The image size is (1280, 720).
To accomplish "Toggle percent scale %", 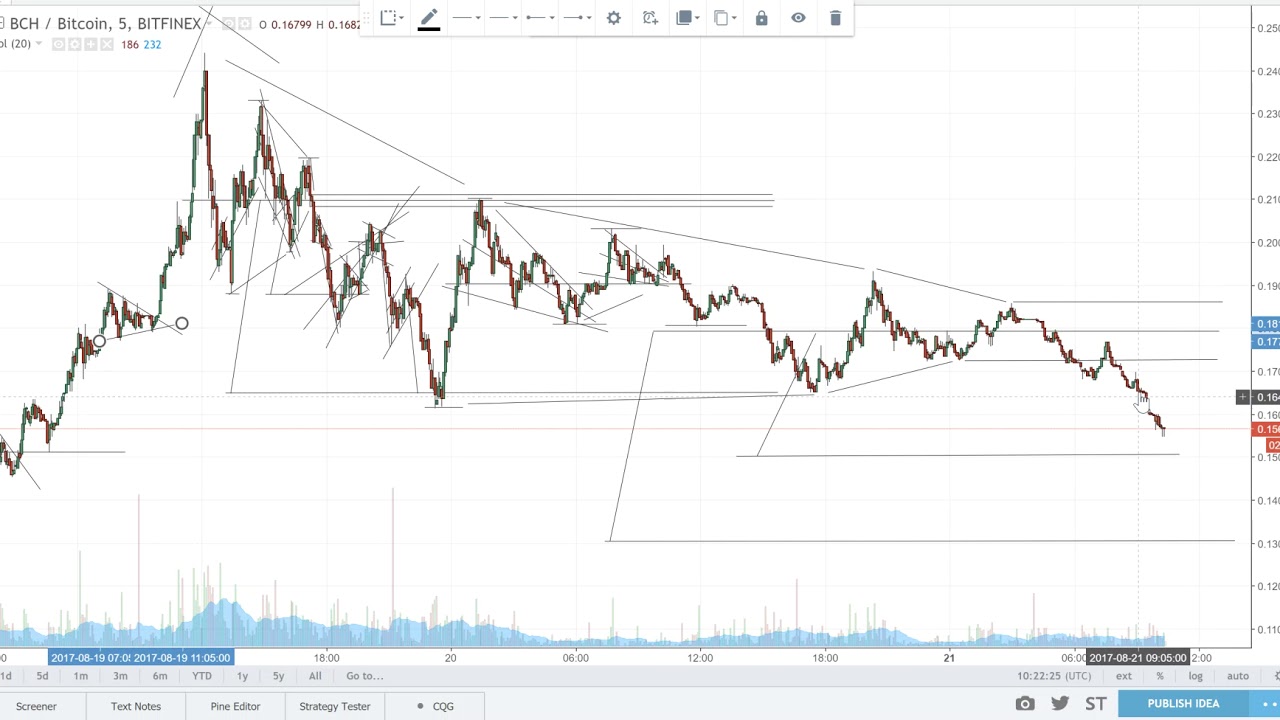I will (1160, 676).
